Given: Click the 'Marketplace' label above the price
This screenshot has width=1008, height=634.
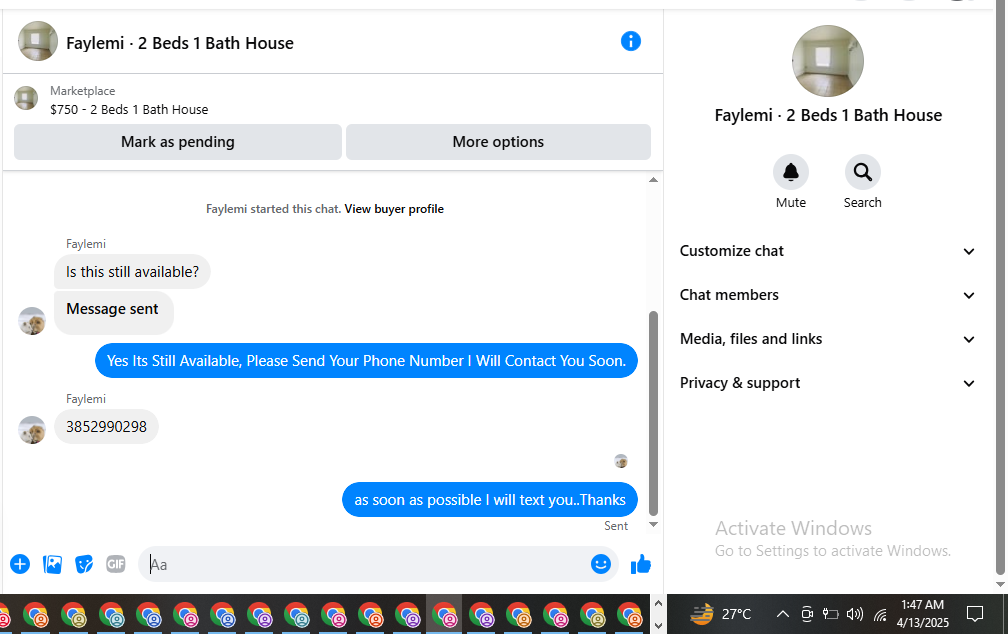Looking at the screenshot, I should pyautogui.click(x=82, y=91).
